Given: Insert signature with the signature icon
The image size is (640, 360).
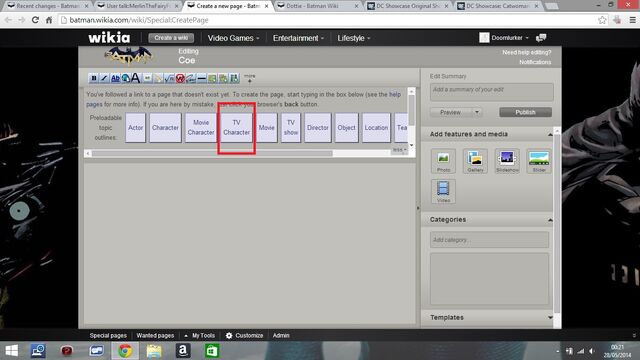Looking at the screenshot, I should click(191, 78).
